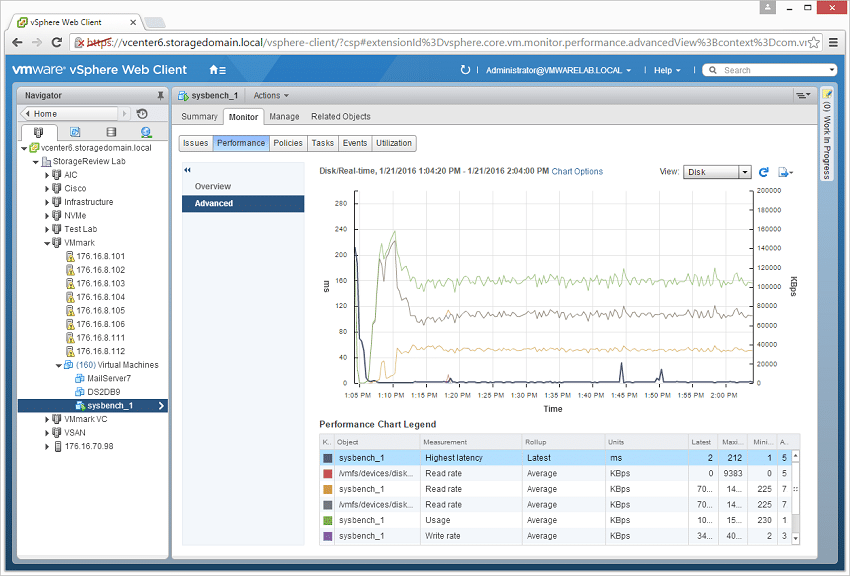Open the Actions dropdown menu

(271, 95)
